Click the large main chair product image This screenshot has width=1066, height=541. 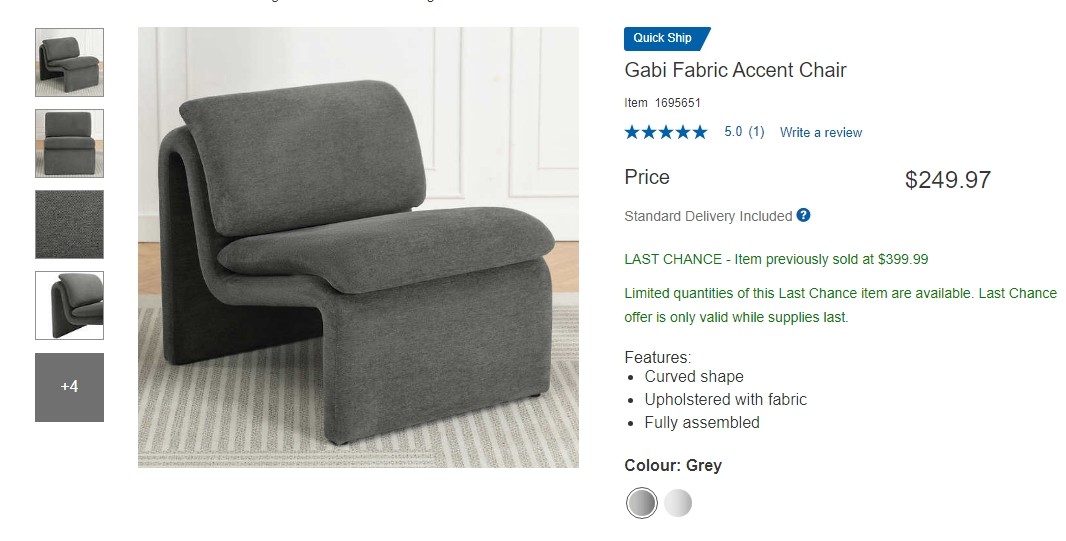(358, 247)
